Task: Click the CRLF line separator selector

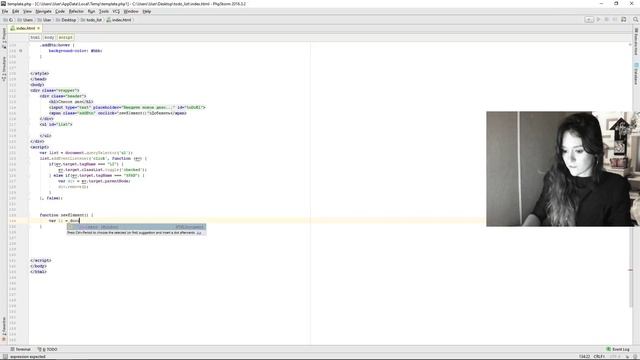Action: point(599,357)
